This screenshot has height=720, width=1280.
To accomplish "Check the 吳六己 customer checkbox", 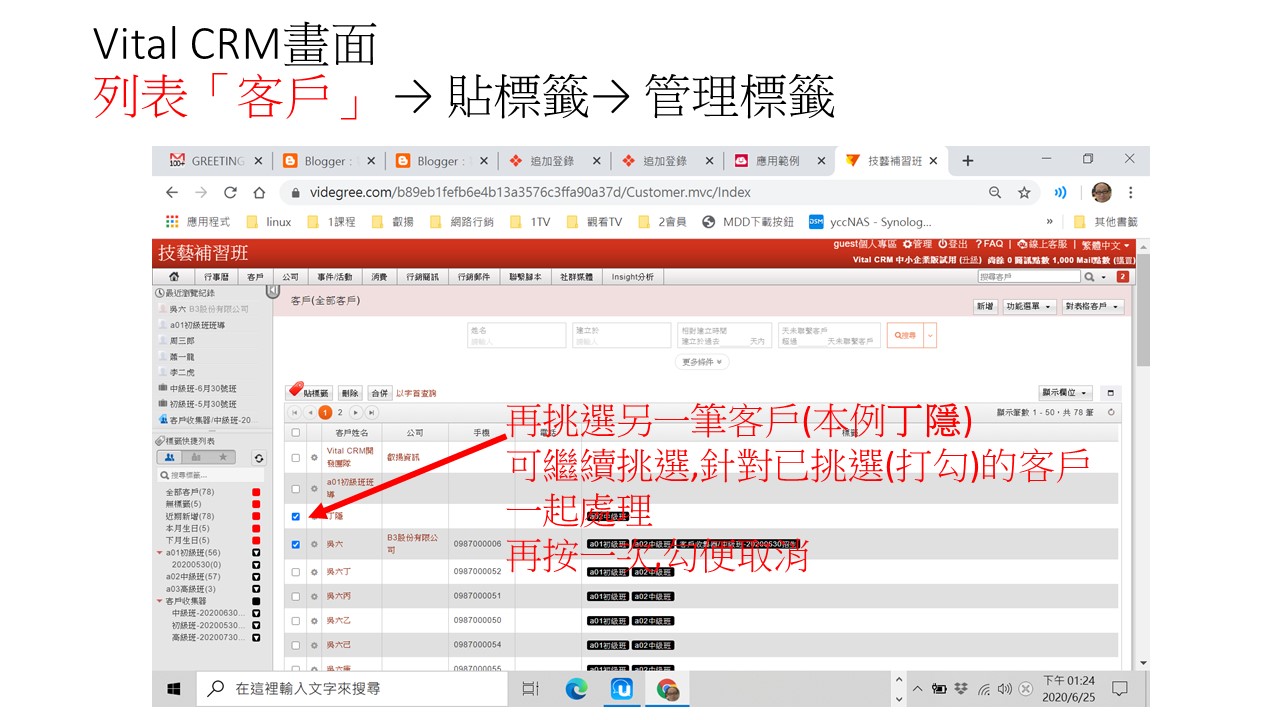I will (x=295, y=645).
